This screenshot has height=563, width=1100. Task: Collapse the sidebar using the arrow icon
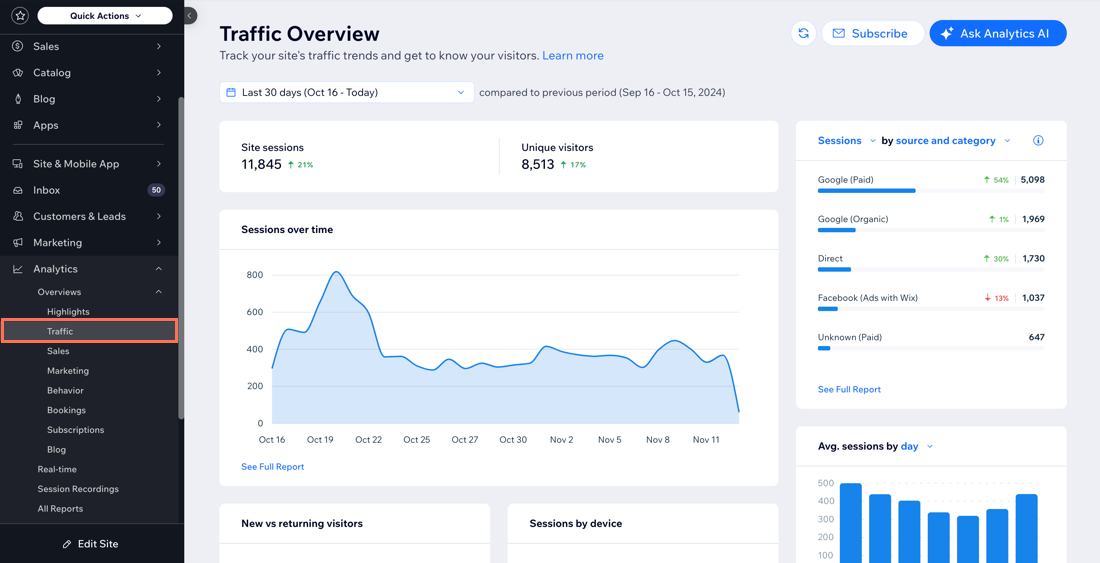(x=190, y=16)
